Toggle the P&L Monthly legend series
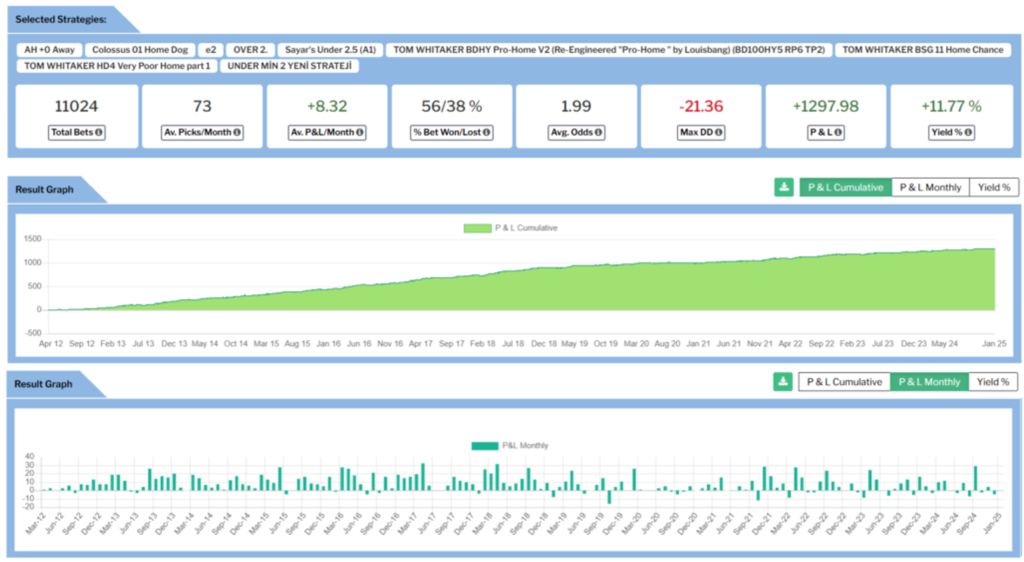Viewport: 1024px width, 562px height. [x=484, y=445]
